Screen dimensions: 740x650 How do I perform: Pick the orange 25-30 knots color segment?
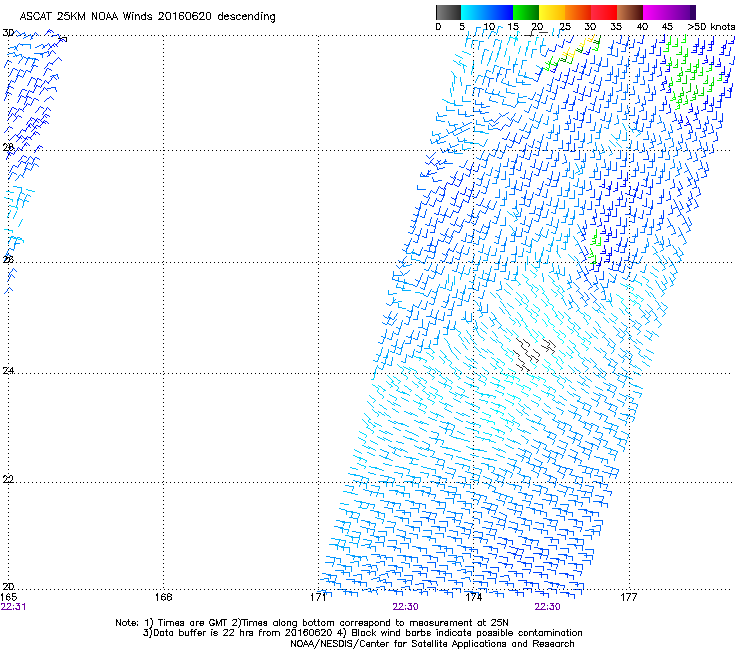(x=578, y=12)
